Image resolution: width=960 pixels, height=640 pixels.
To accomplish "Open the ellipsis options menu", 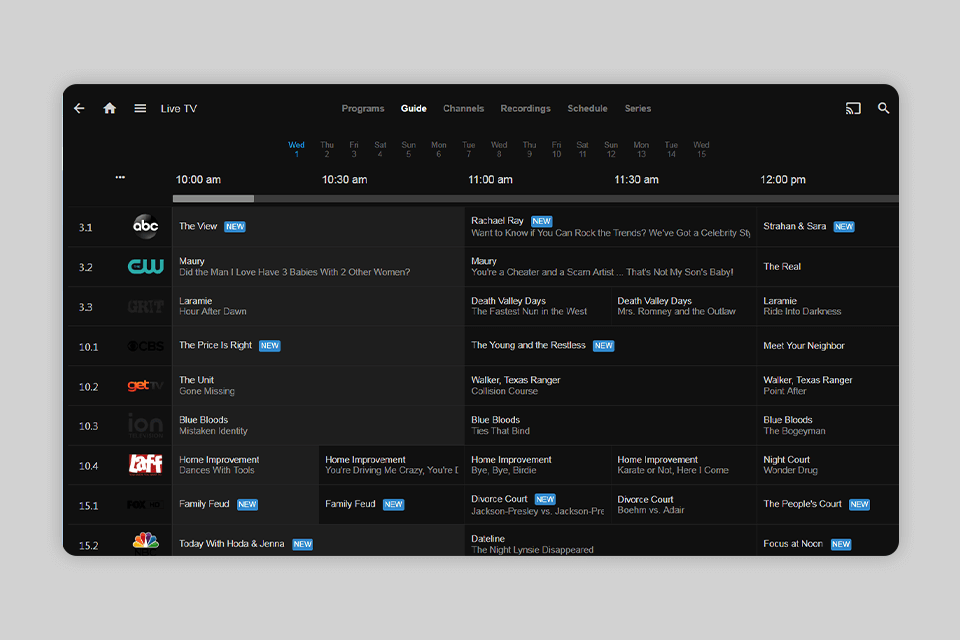I will [120, 176].
